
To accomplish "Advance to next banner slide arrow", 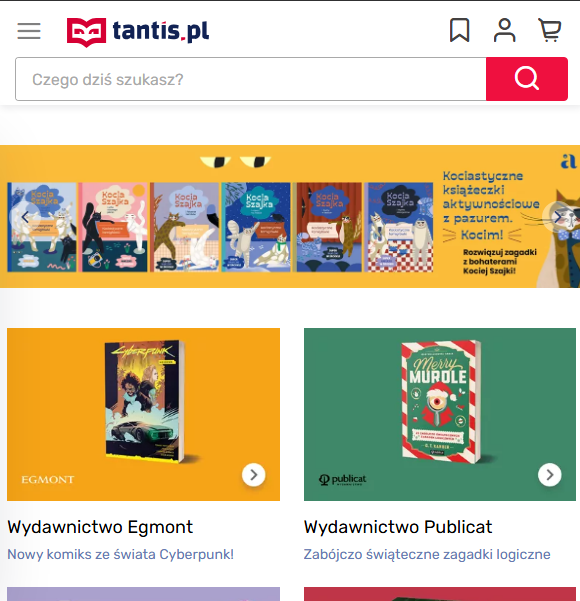I will (557, 217).
